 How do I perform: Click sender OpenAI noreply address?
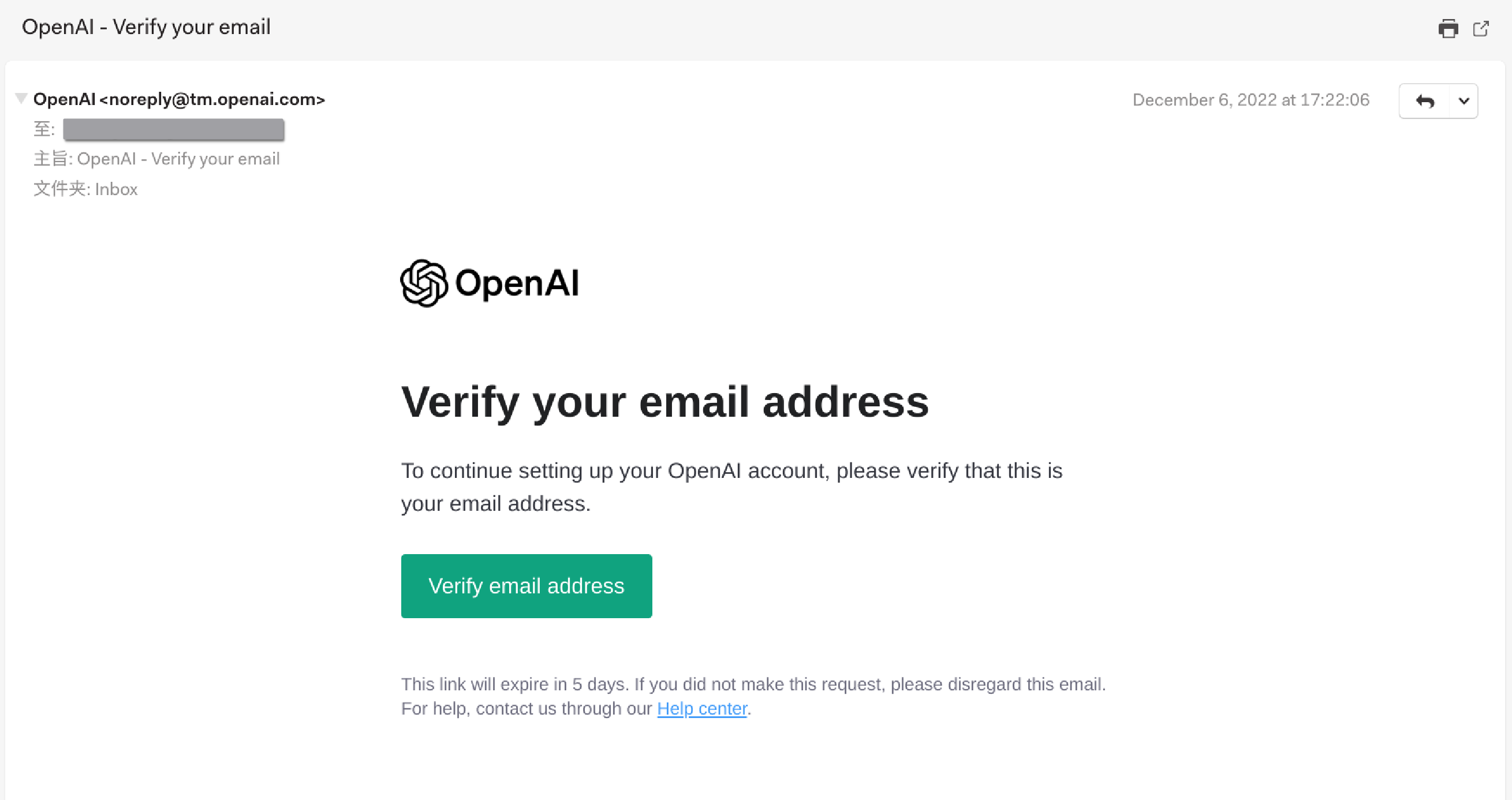[179, 99]
